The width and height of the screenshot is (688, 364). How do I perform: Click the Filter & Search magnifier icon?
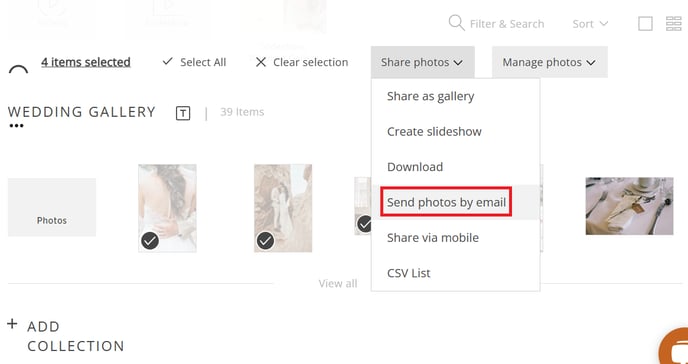[456, 23]
